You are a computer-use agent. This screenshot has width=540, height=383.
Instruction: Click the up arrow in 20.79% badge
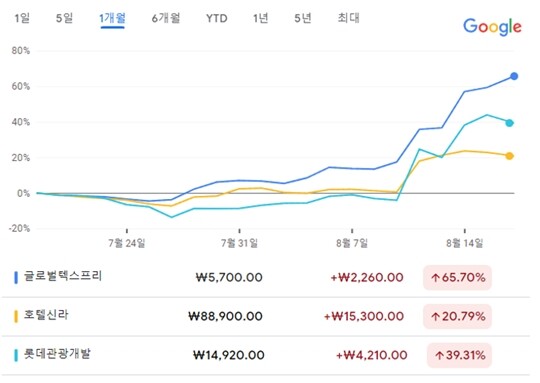click(436, 317)
